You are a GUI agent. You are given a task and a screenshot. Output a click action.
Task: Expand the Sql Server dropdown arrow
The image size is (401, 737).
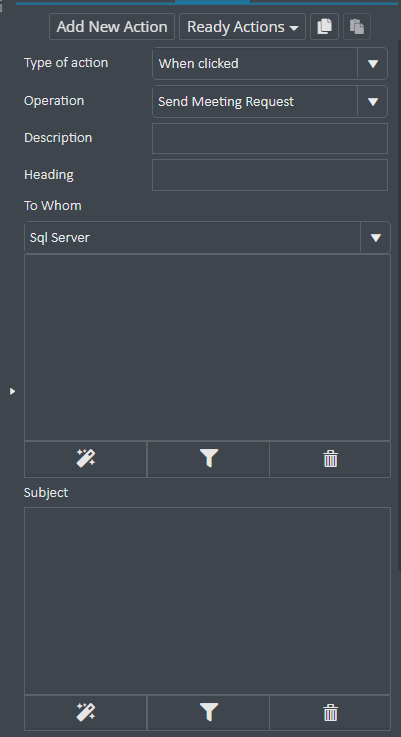point(376,238)
